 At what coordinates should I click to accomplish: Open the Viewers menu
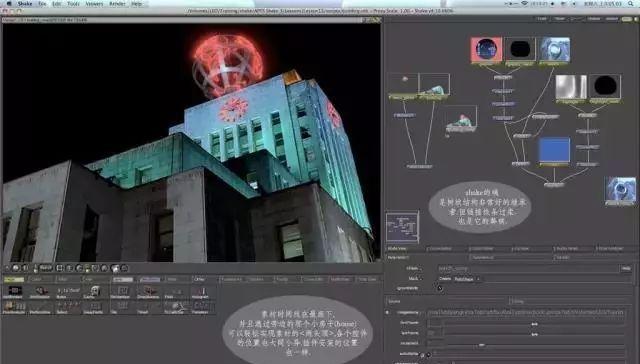[94, 4]
